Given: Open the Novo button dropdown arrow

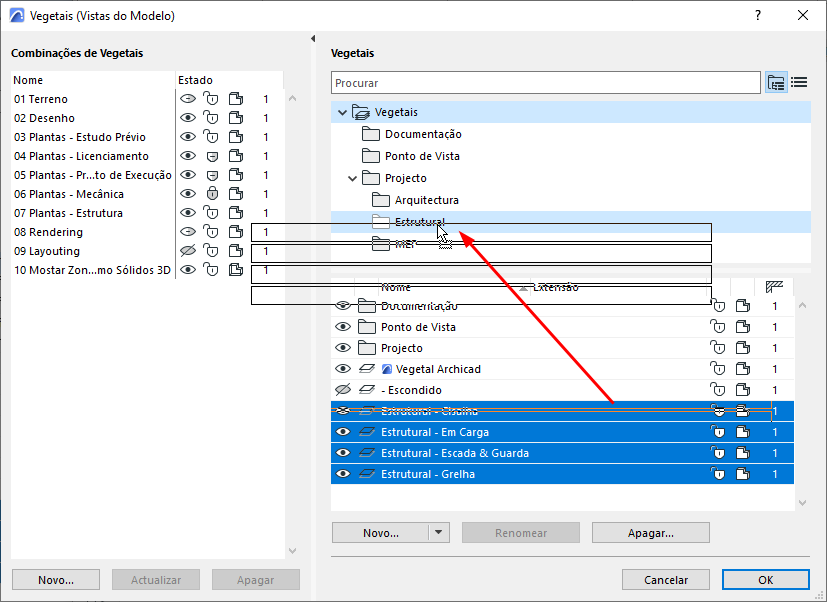Looking at the screenshot, I should (438, 533).
